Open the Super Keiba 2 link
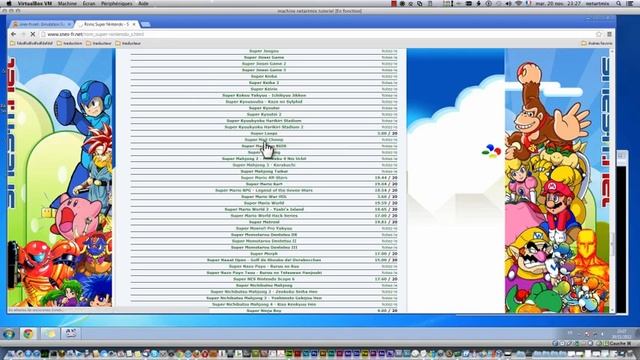Viewport: 640px width, 360px height. [x=264, y=82]
